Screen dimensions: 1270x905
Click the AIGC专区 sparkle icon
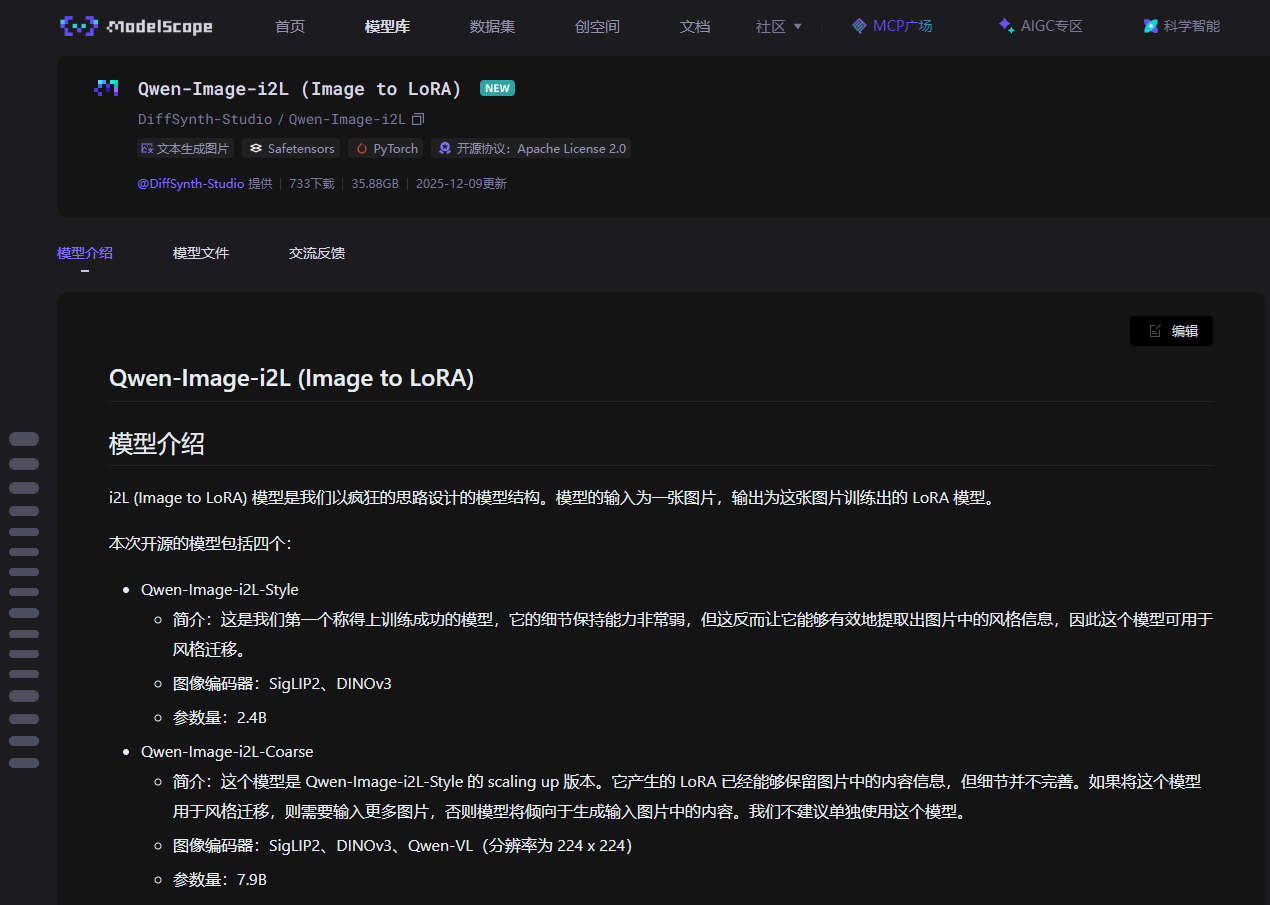pos(1005,25)
